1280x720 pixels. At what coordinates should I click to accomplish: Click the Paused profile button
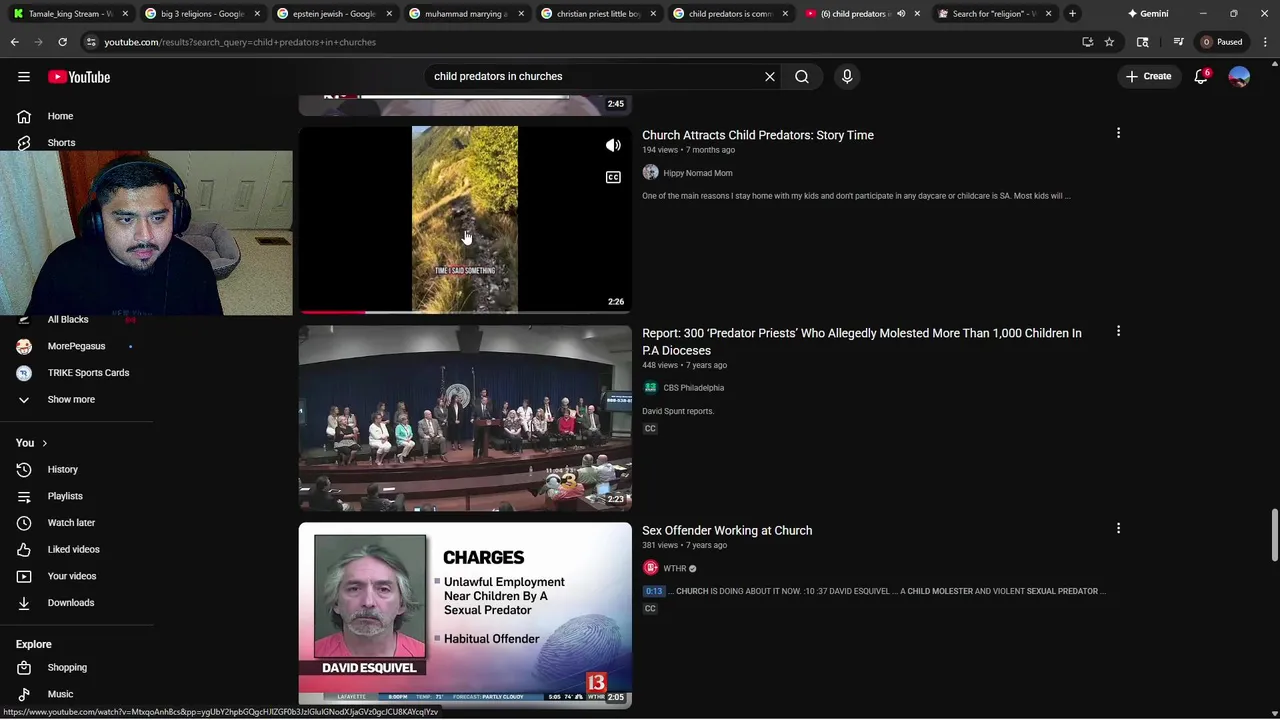click(1222, 42)
